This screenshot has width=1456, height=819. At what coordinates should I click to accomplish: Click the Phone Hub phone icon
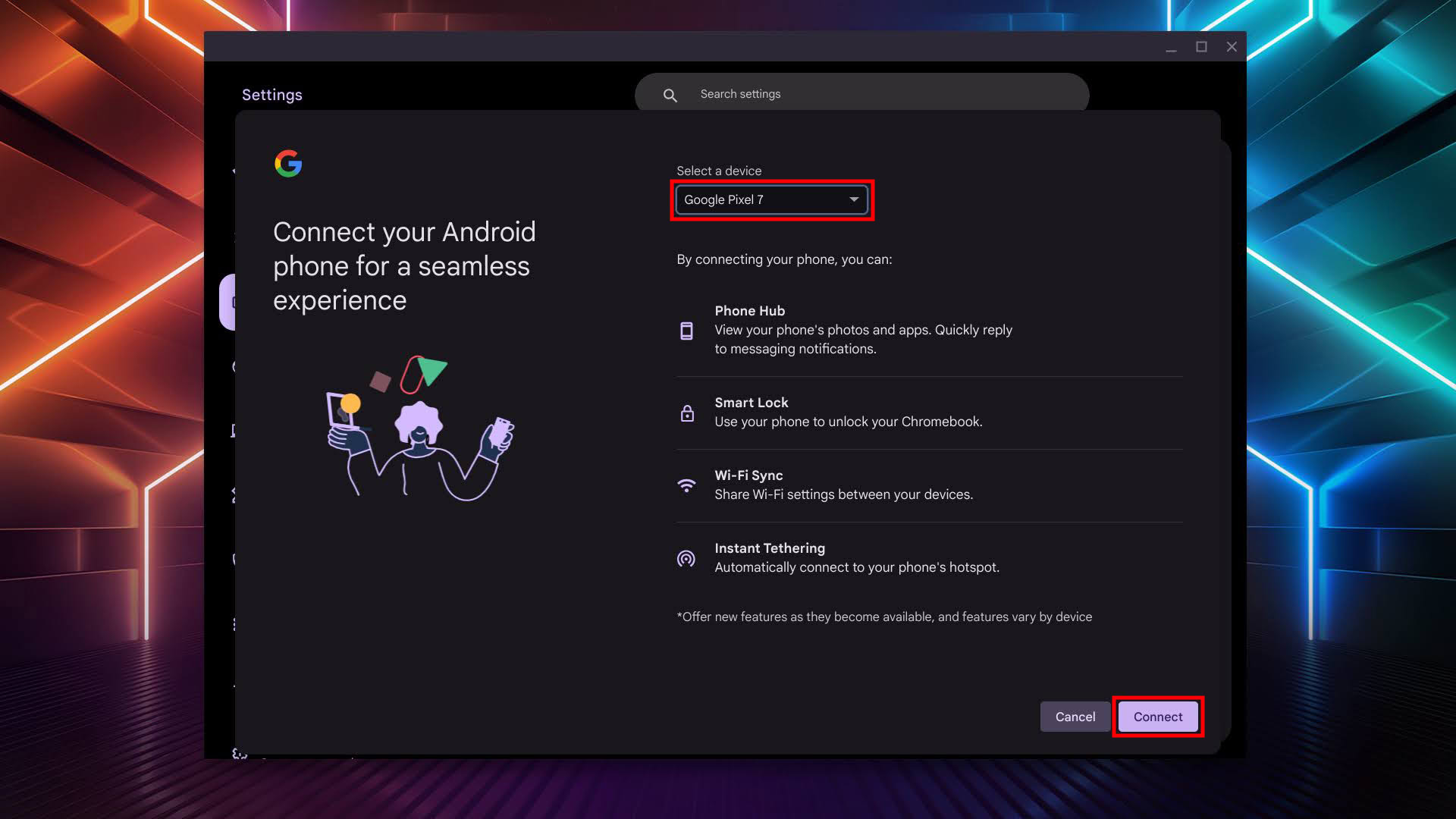[686, 331]
